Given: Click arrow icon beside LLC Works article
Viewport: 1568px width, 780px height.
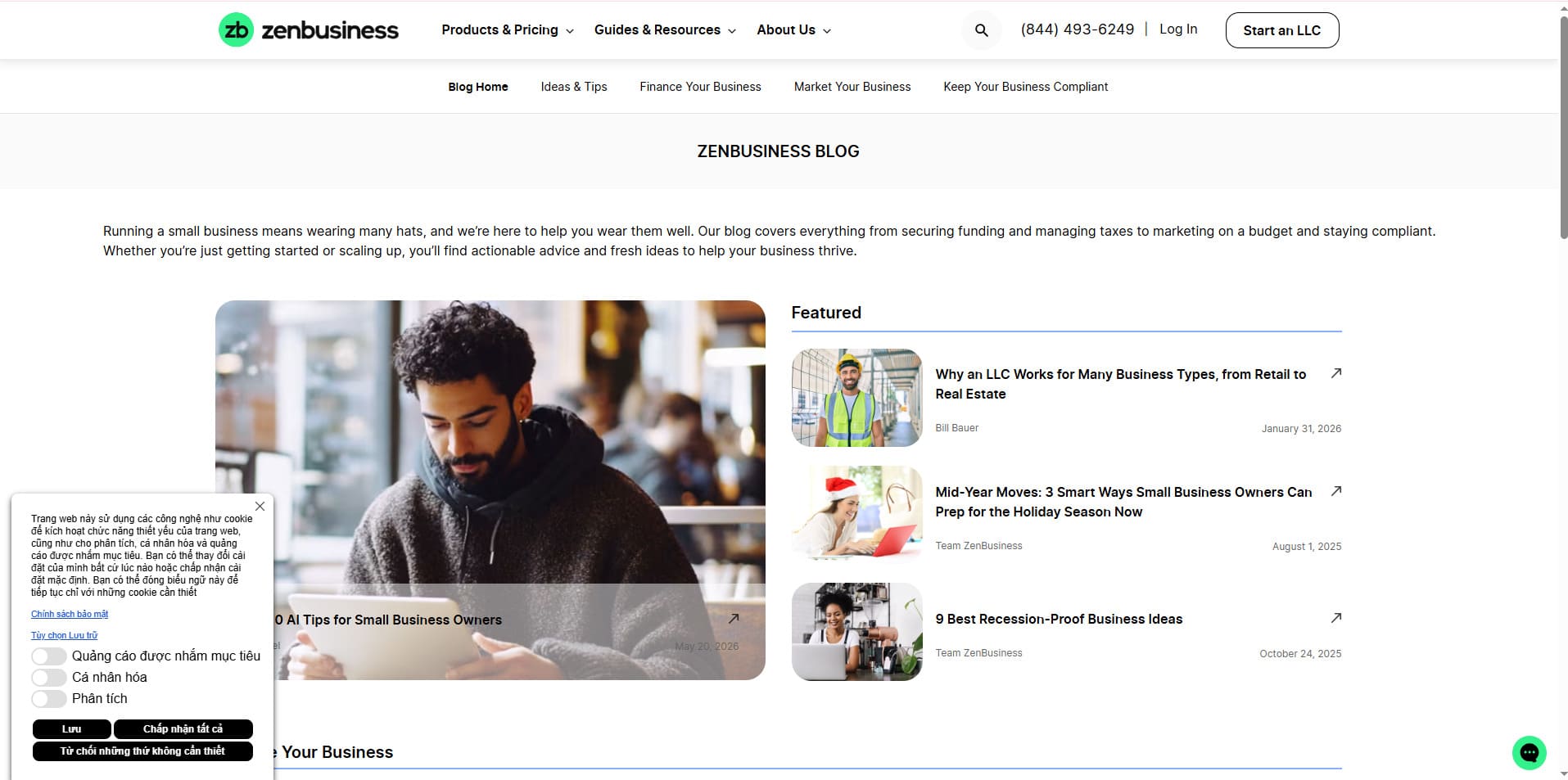Looking at the screenshot, I should pyautogui.click(x=1335, y=373).
